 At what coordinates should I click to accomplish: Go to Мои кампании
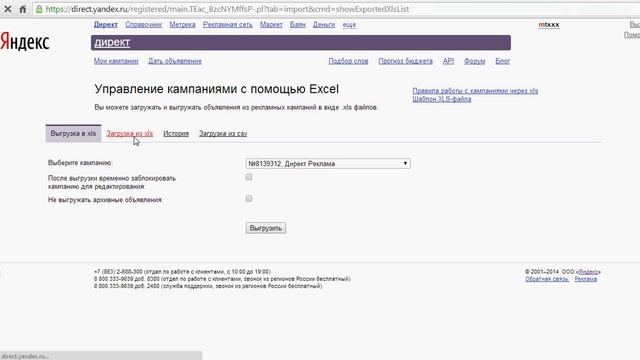tap(116, 61)
